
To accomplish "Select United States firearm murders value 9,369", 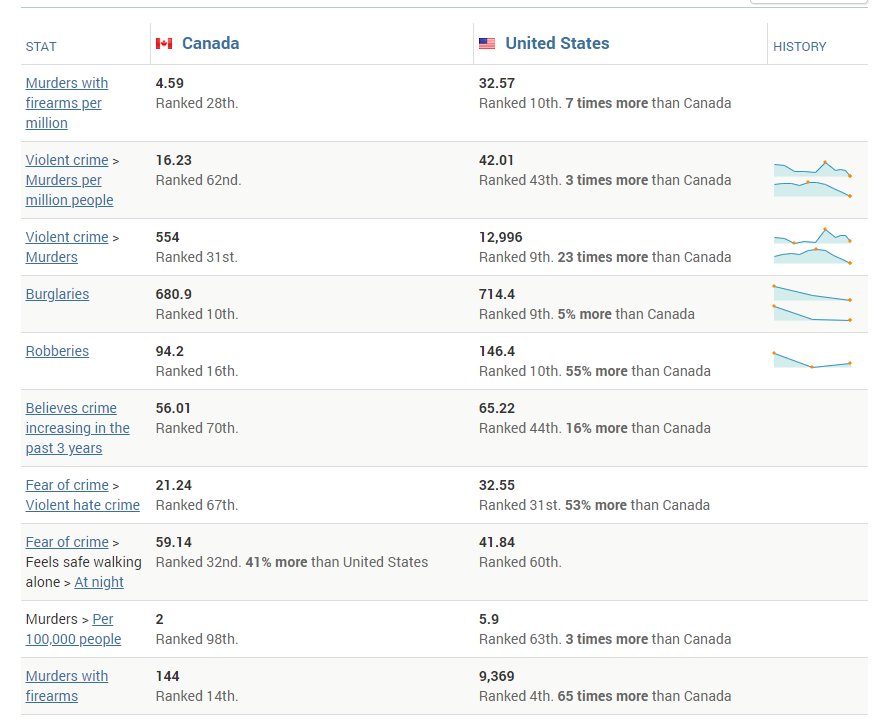I will pos(497,676).
